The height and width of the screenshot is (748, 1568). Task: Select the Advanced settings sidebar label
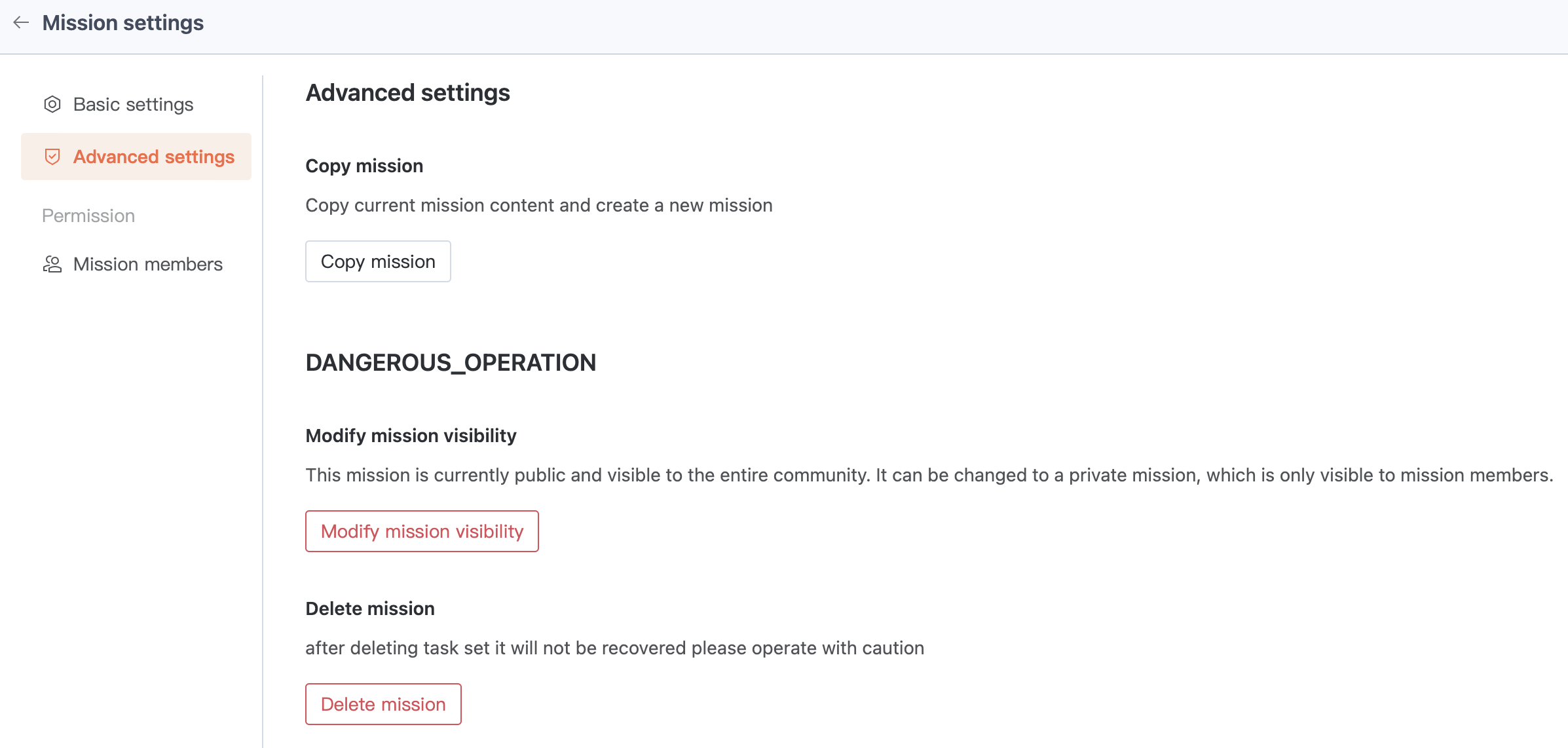click(153, 157)
